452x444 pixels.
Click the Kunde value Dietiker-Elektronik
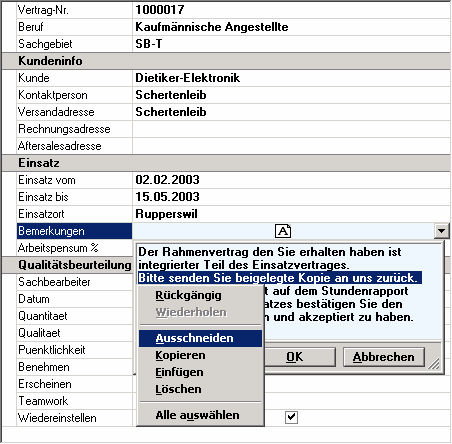tap(188, 78)
